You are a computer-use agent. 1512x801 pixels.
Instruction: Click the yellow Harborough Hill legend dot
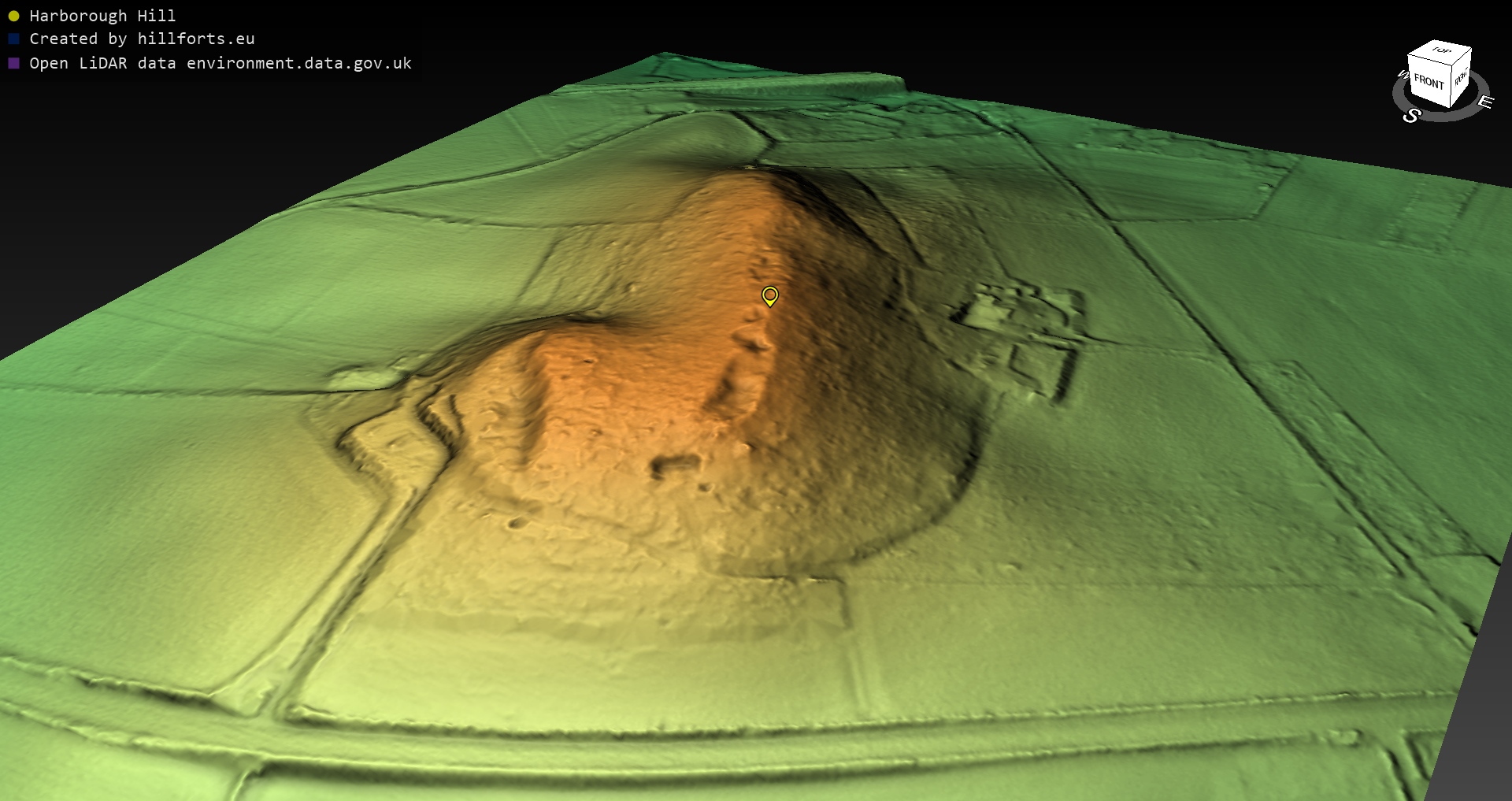click(13, 16)
